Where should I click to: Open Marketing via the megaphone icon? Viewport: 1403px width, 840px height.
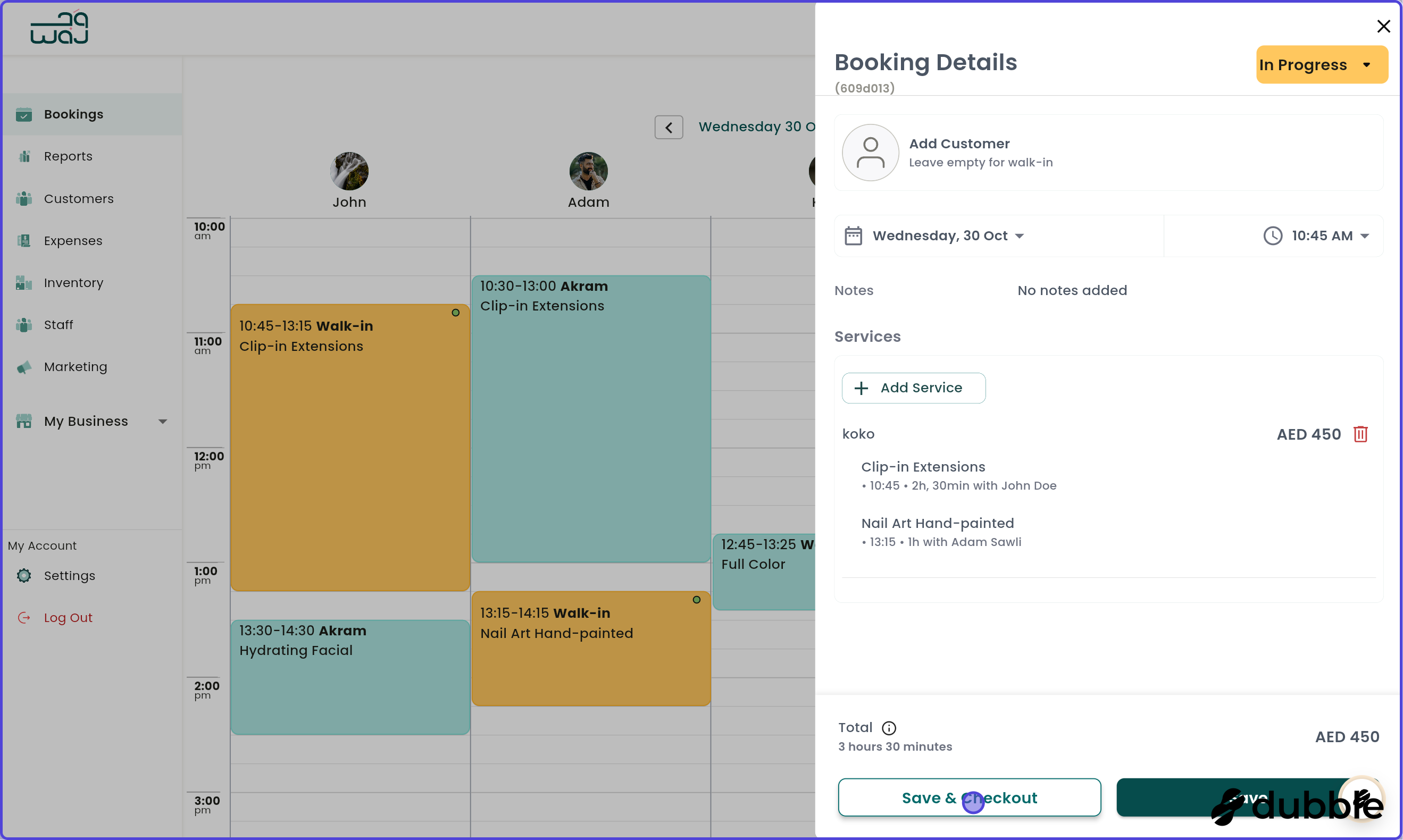[x=24, y=367]
